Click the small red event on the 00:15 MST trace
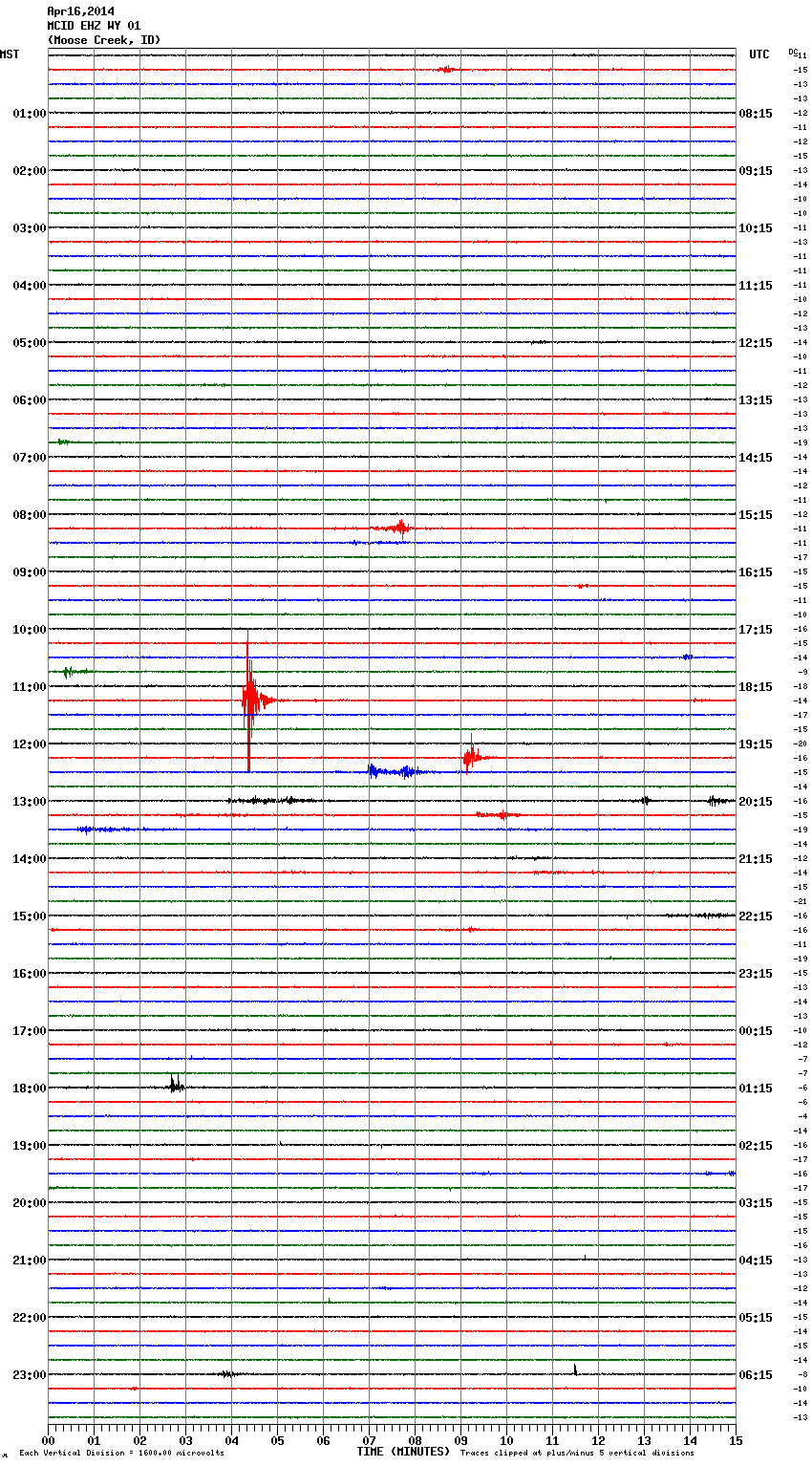The height and width of the screenshot is (1466, 812). [445, 69]
